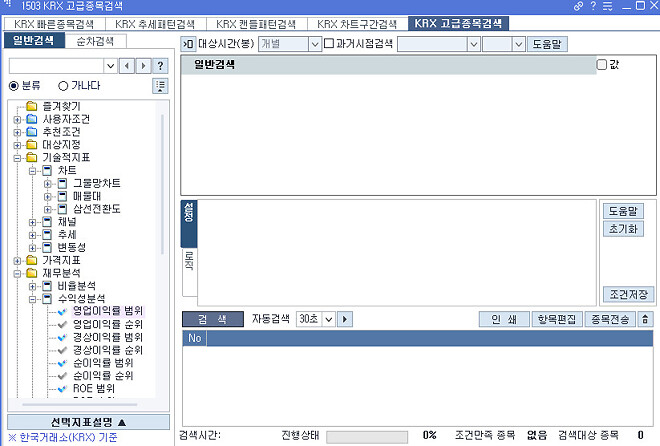
Task: Click 도움말 button in the top toolbar
Action: tap(547, 44)
